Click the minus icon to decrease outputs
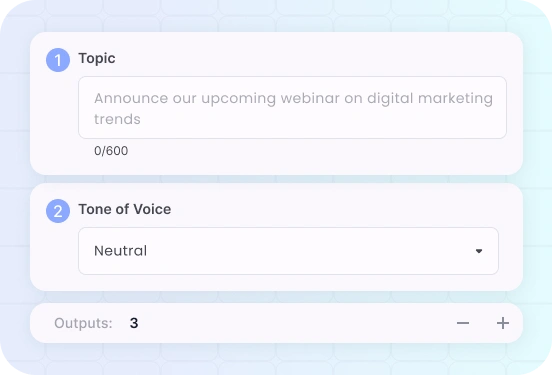The height and width of the screenshot is (375, 552). point(463,323)
